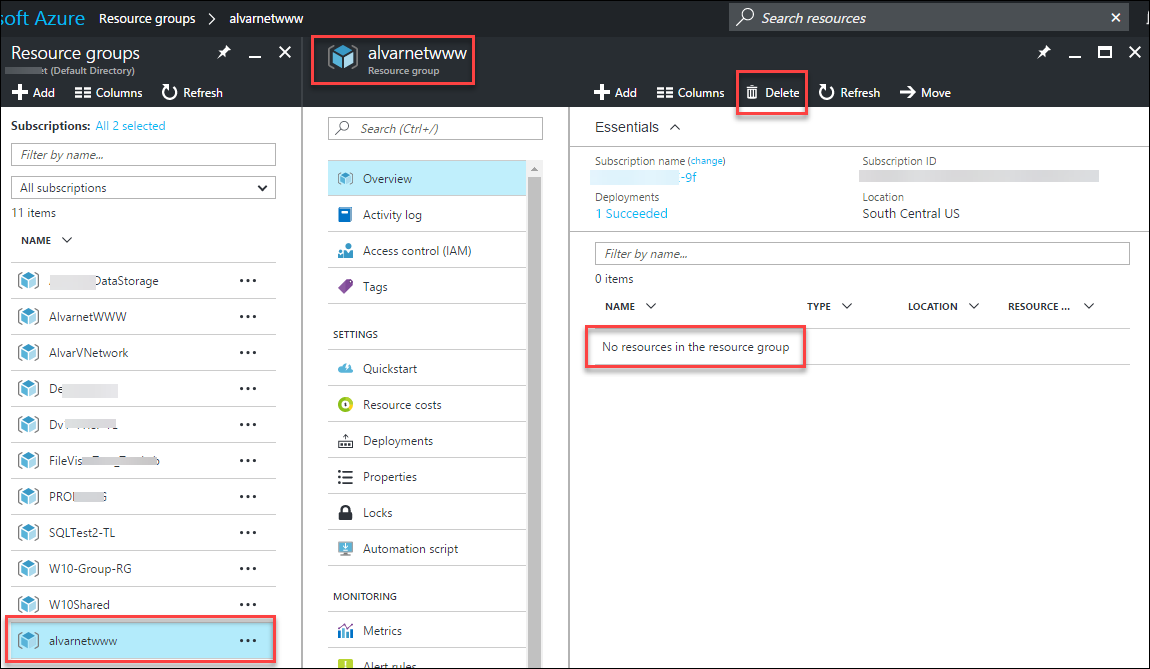Pin the alvarnetwww blade to dashboard
Image resolution: width=1150 pixels, height=669 pixels.
click(x=1044, y=52)
